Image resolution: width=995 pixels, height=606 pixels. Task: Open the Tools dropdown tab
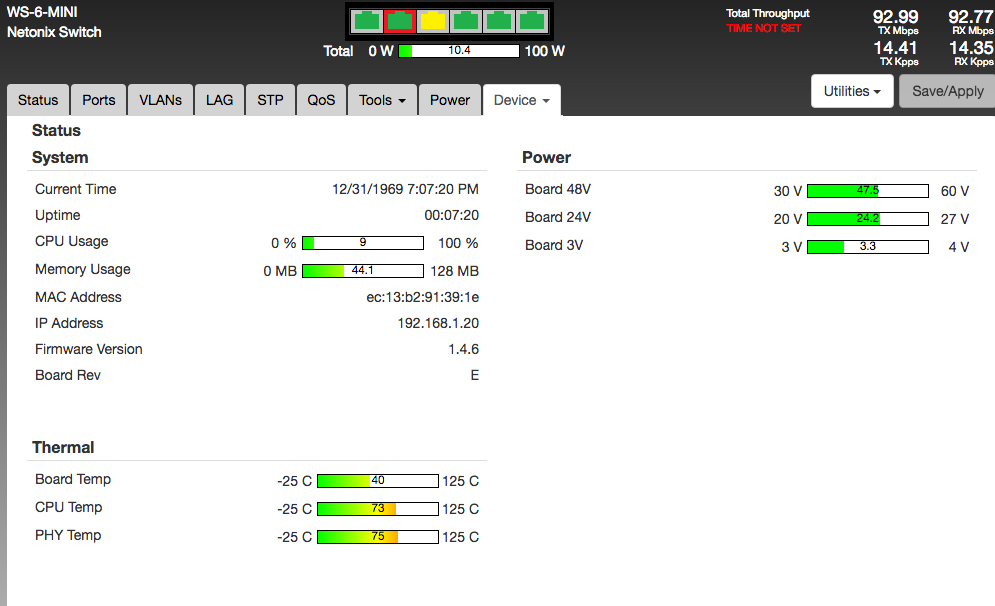[x=382, y=100]
